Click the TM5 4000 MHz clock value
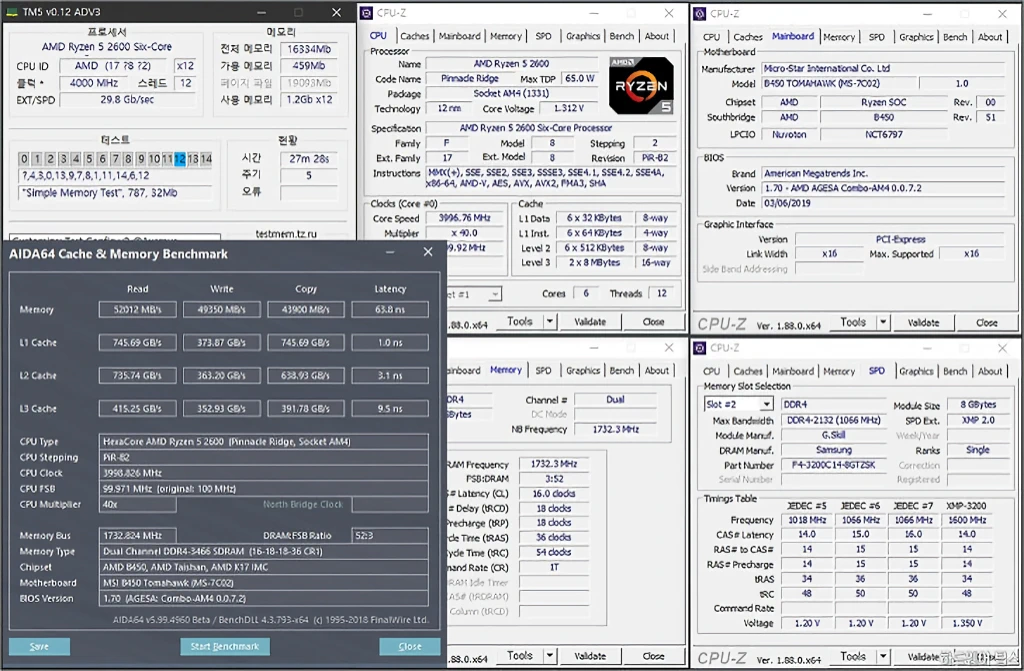This screenshot has width=1024, height=671. (94, 83)
